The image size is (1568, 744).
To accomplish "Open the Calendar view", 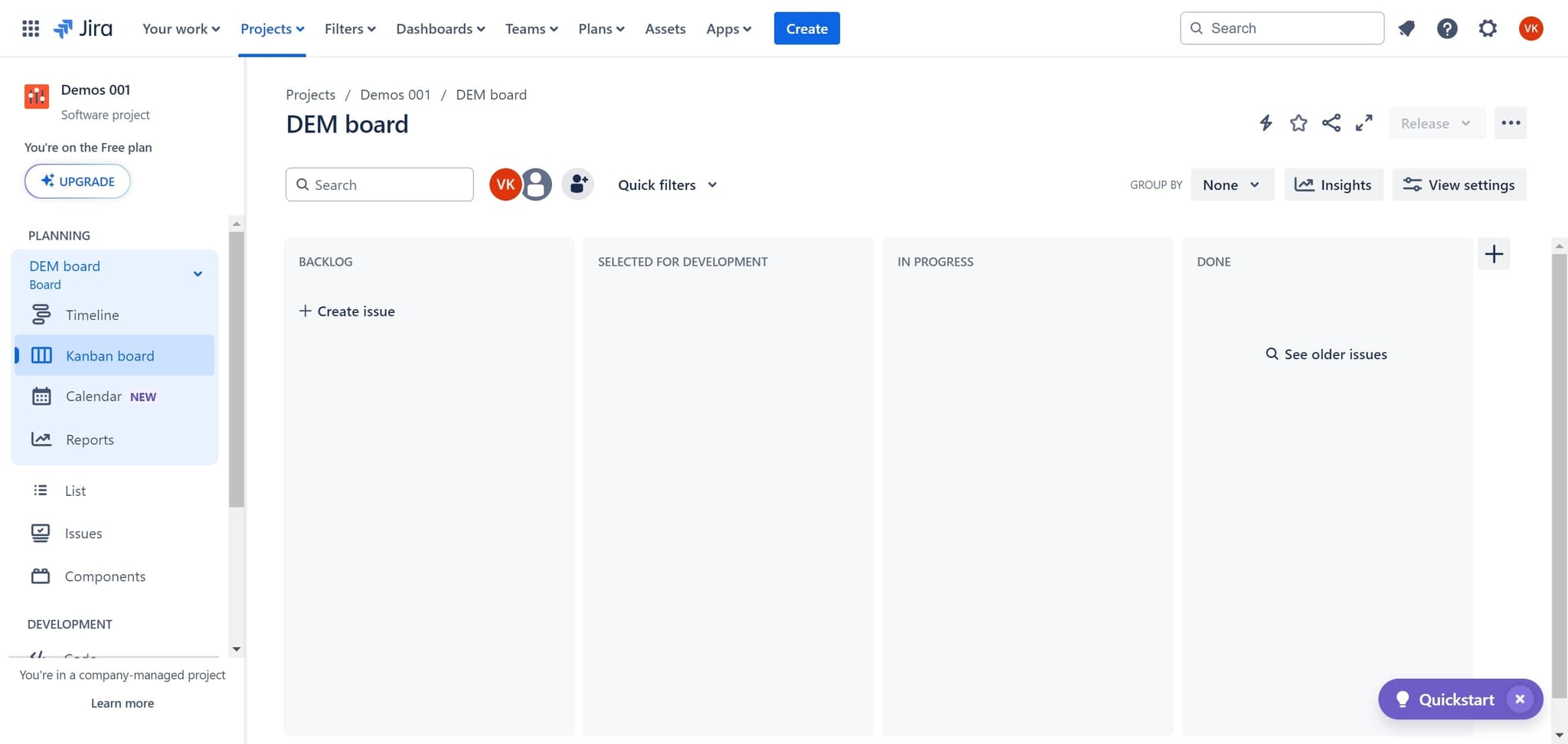I will click(x=93, y=396).
